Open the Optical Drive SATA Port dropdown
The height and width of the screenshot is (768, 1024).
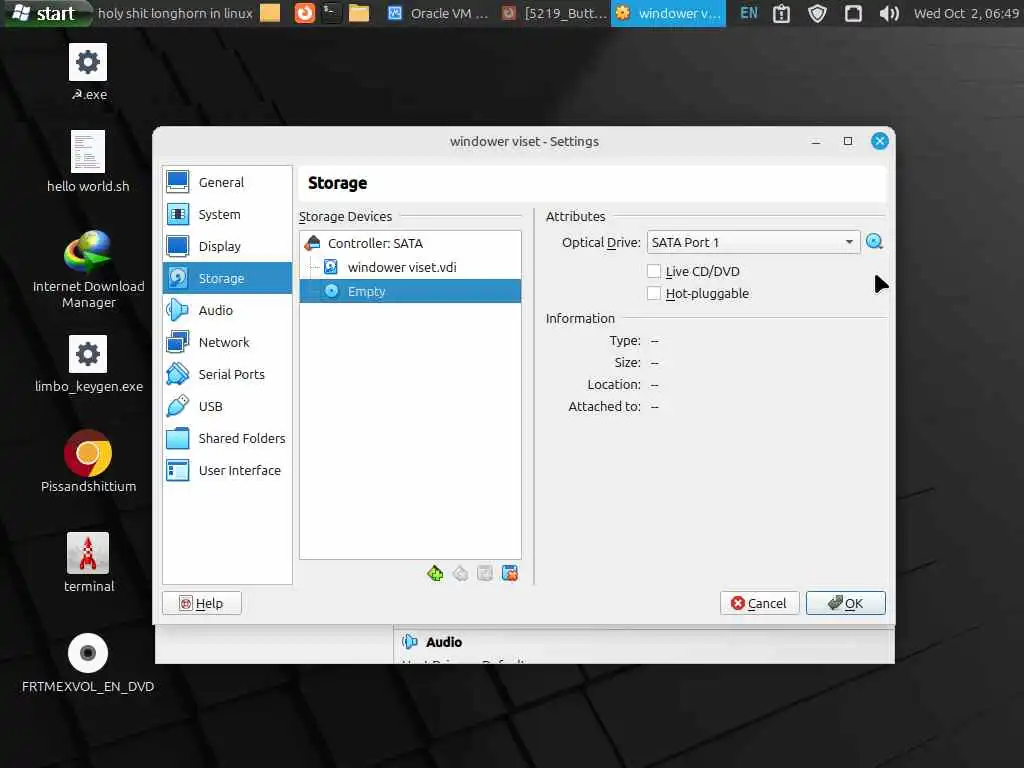753,242
